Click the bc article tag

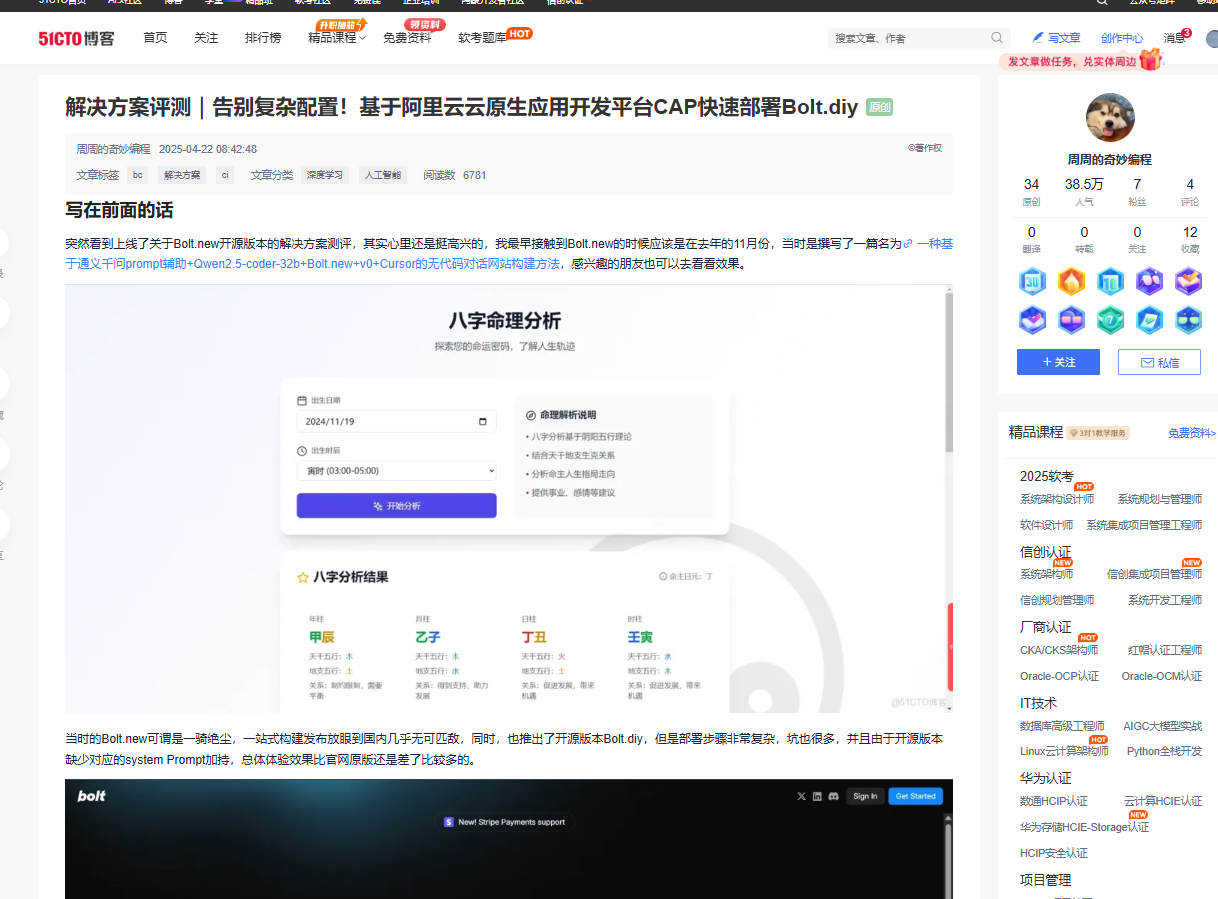coord(138,175)
